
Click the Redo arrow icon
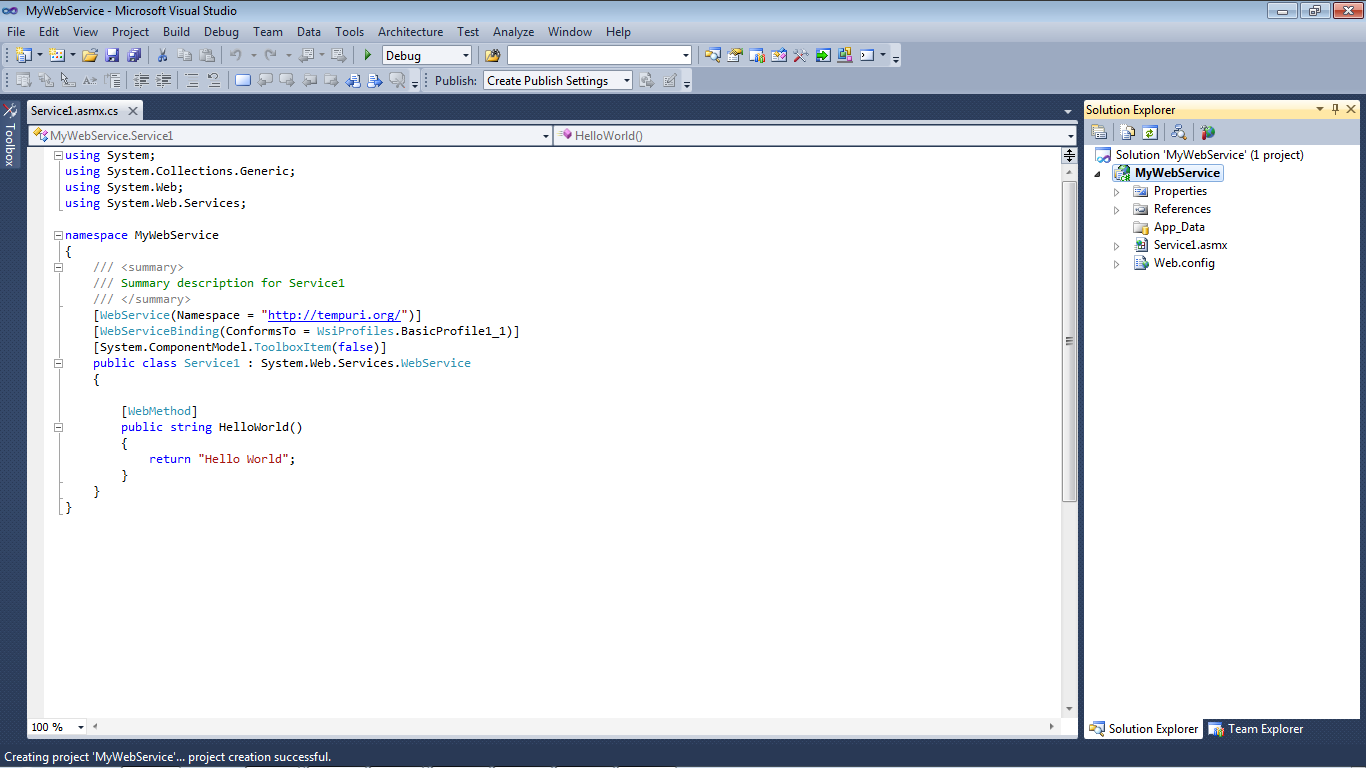(x=270, y=55)
